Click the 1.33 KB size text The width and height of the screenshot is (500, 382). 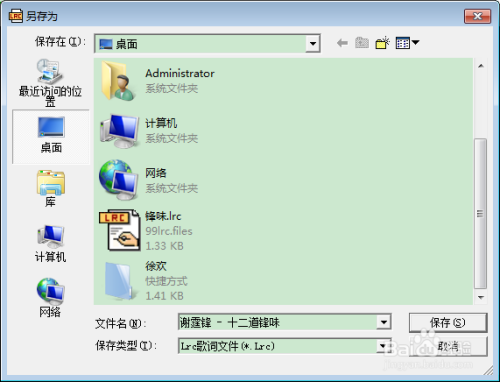click(x=164, y=246)
